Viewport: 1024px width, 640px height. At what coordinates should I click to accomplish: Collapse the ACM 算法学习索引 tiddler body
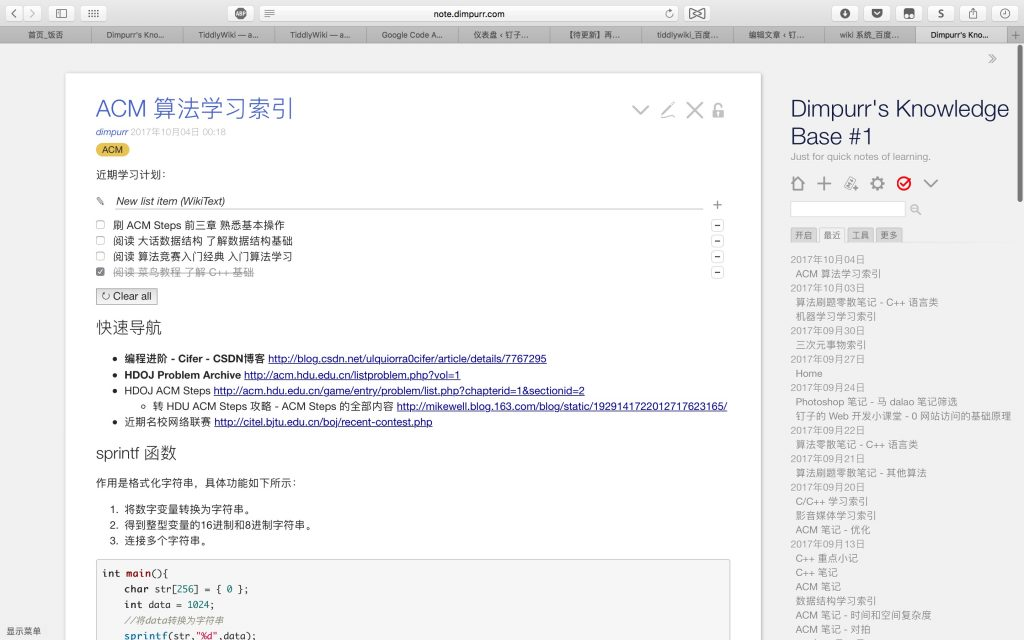coord(640,110)
